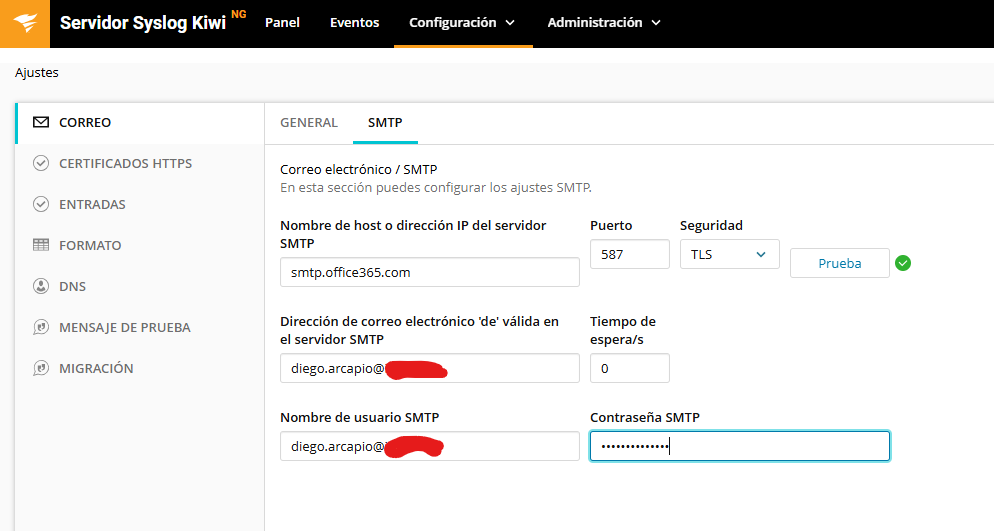Screen dimensions: 994x531
Task: Click the 'de' email address field
Action: coord(430,368)
